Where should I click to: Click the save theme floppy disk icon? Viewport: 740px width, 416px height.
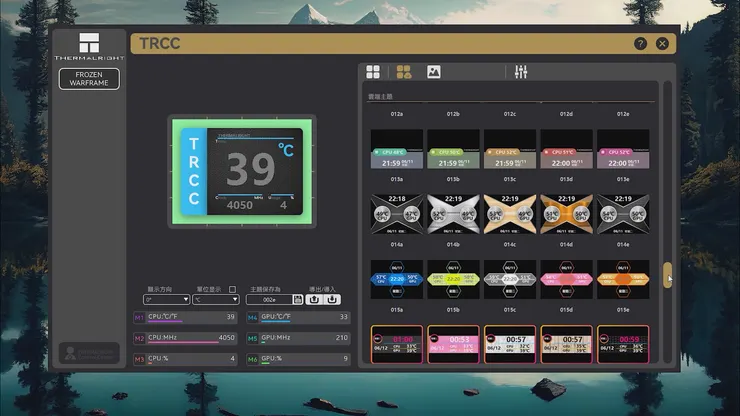coord(298,299)
